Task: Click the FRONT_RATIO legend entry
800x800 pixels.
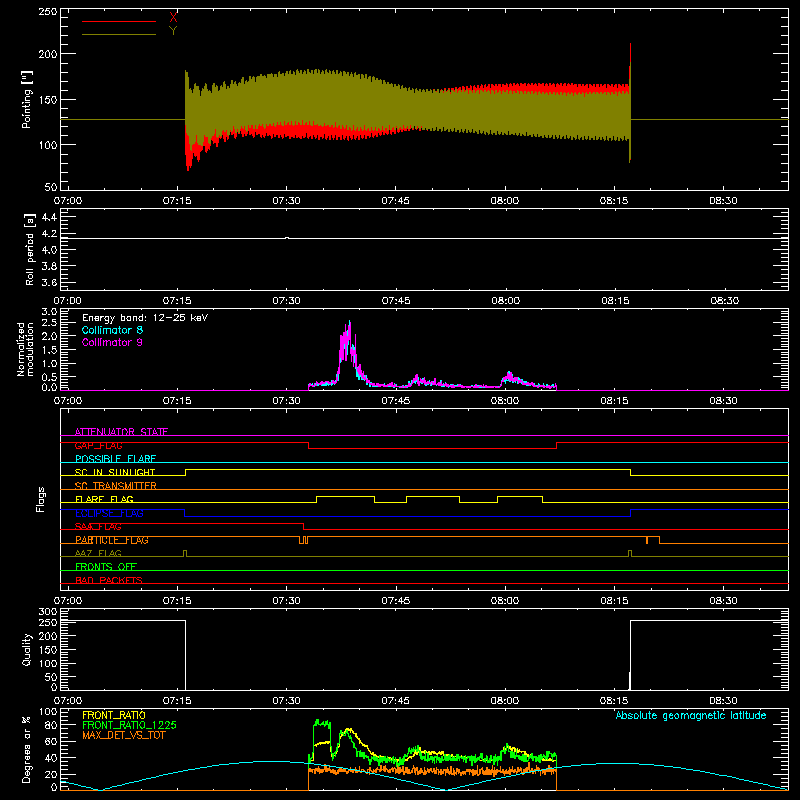Action: coord(114,715)
